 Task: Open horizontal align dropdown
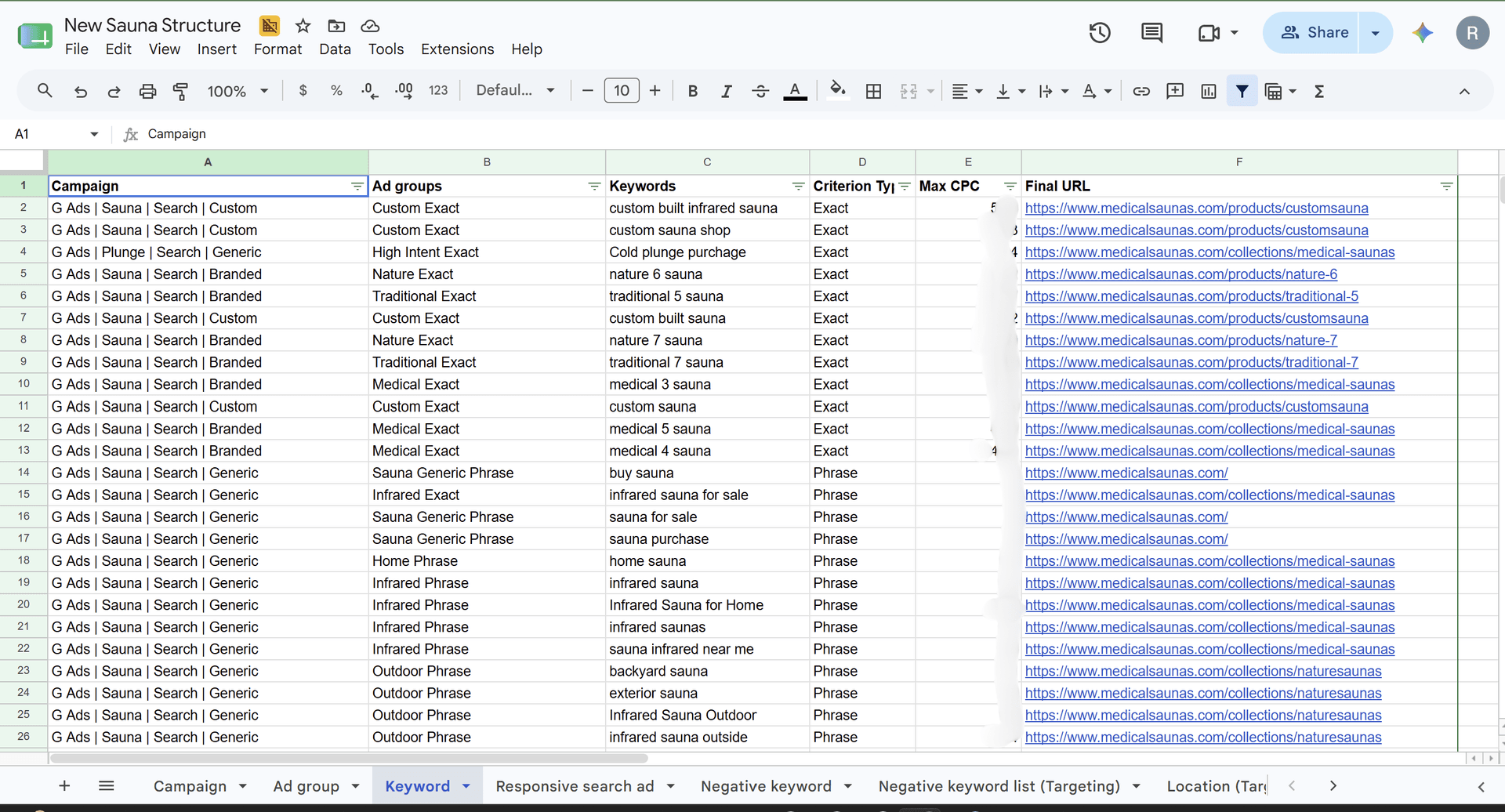tap(967, 91)
